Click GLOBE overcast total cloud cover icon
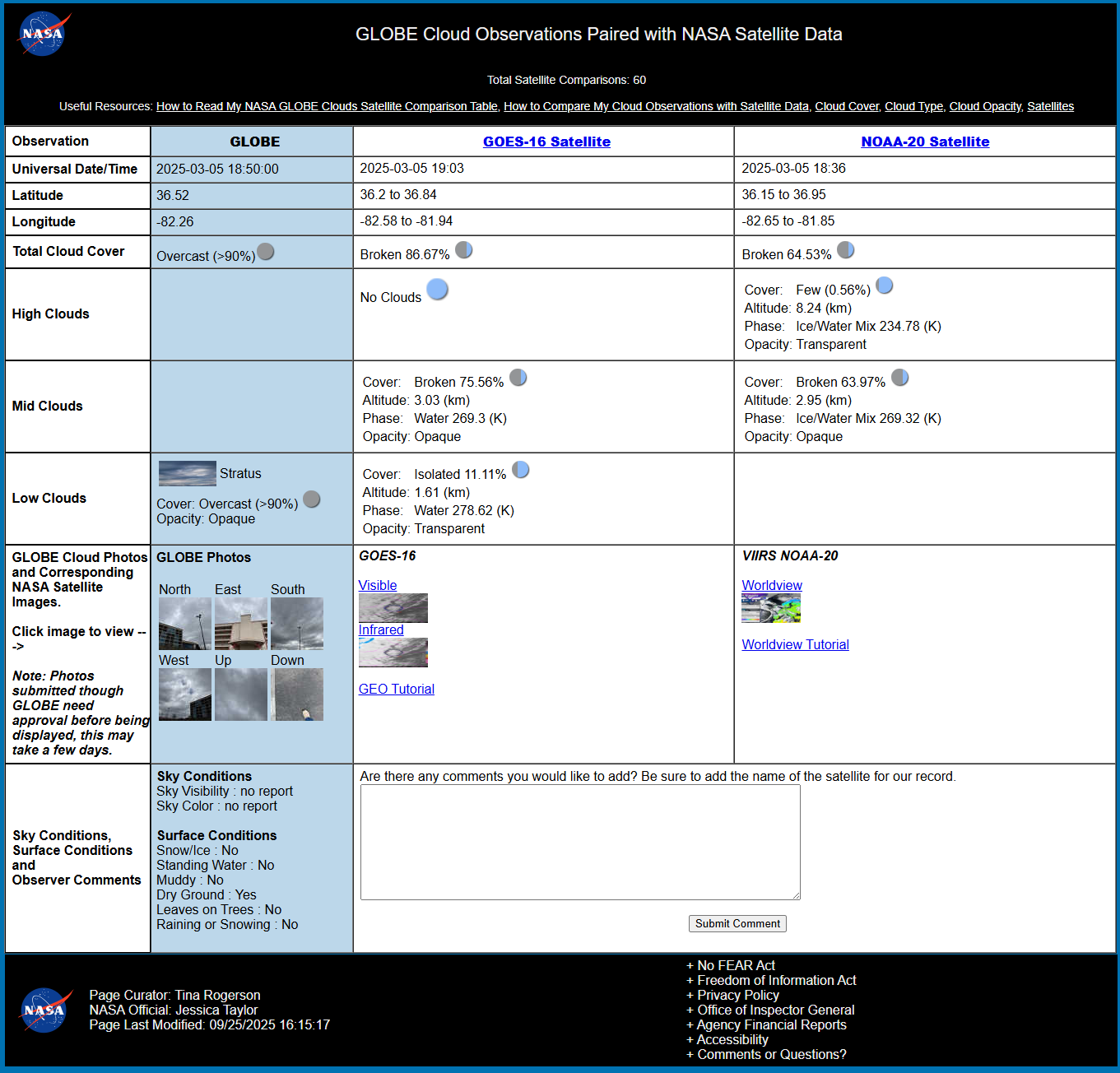 click(x=266, y=252)
